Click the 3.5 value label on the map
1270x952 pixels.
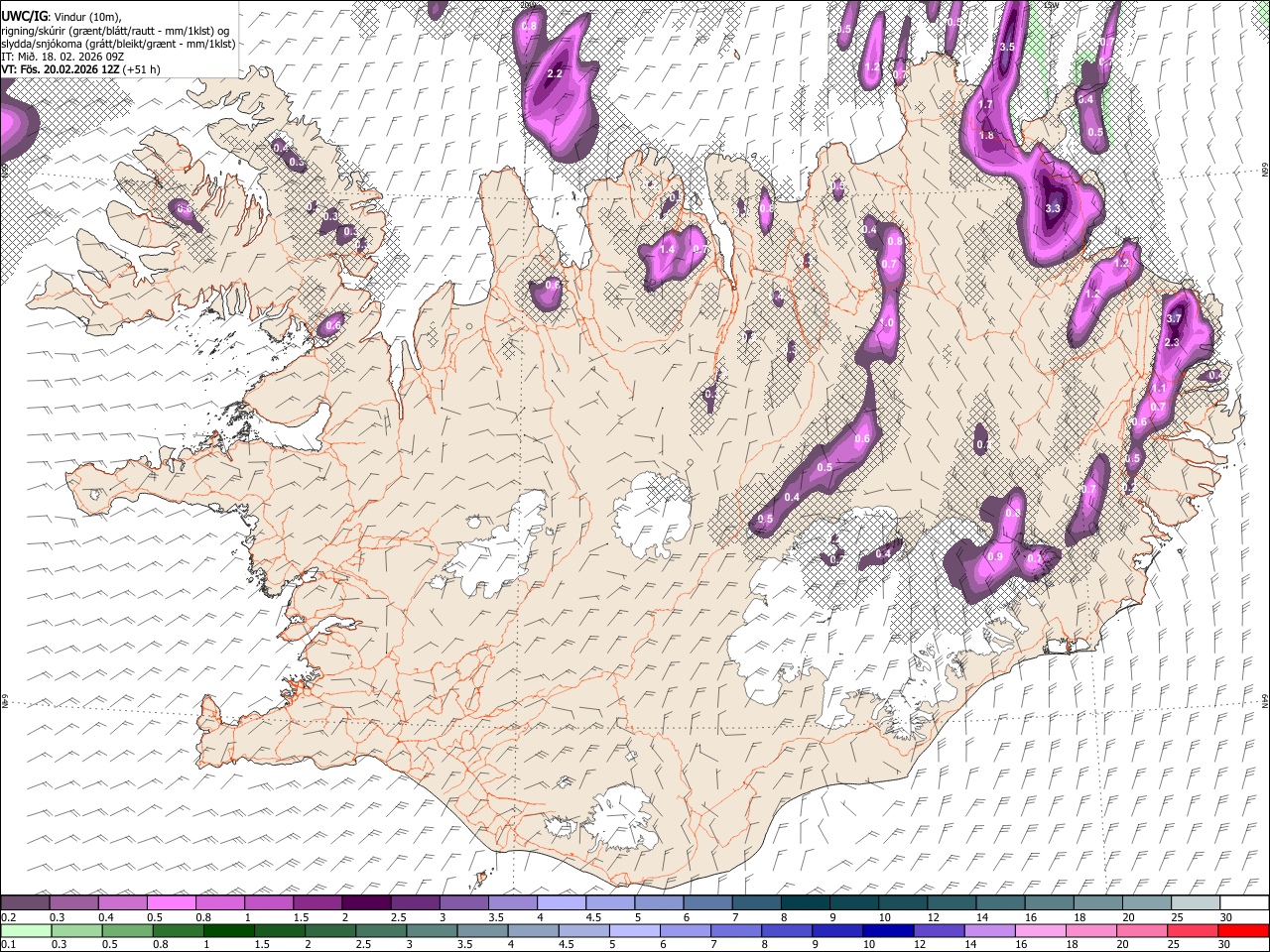coord(1006,47)
